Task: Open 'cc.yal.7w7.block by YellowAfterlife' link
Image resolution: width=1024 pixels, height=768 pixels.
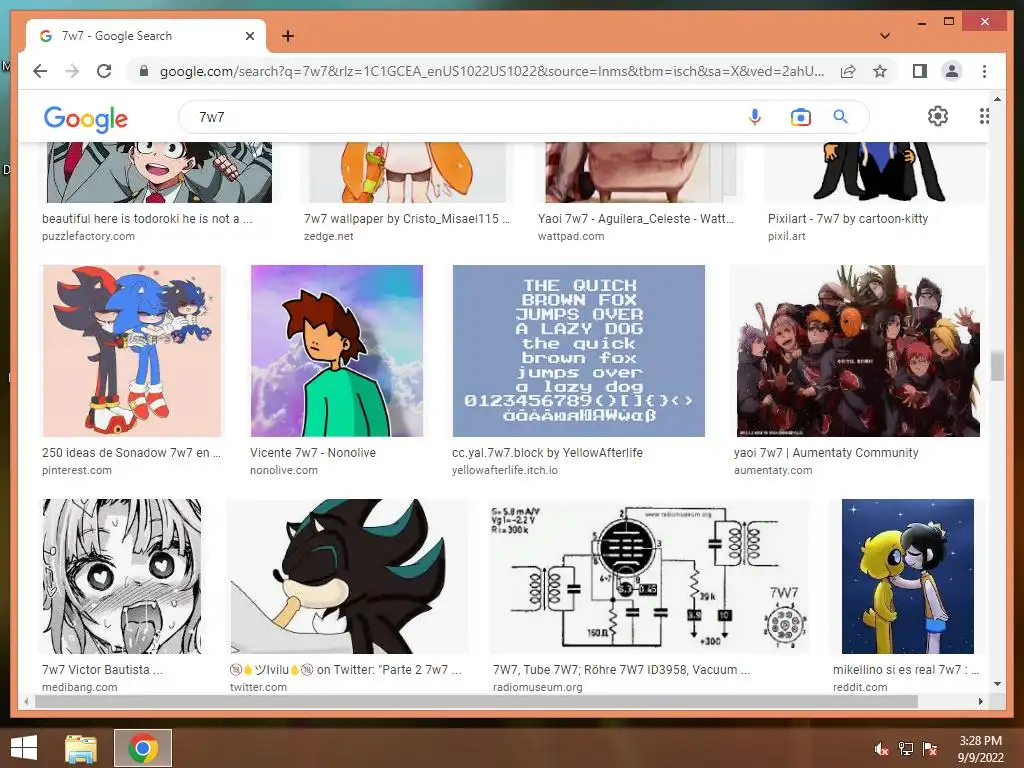Action: [547, 453]
